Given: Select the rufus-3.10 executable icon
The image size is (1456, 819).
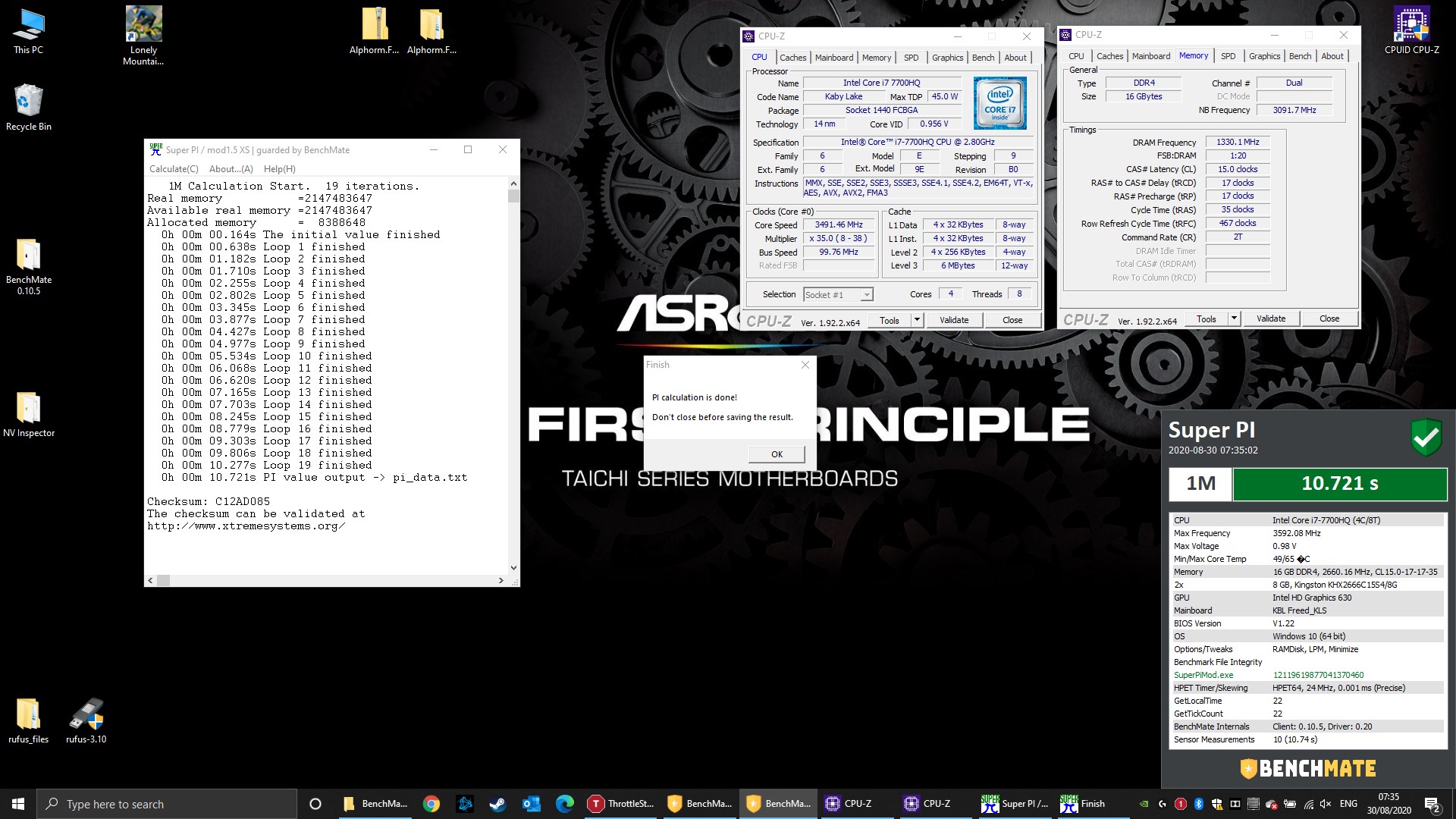Looking at the screenshot, I should [86, 720].
